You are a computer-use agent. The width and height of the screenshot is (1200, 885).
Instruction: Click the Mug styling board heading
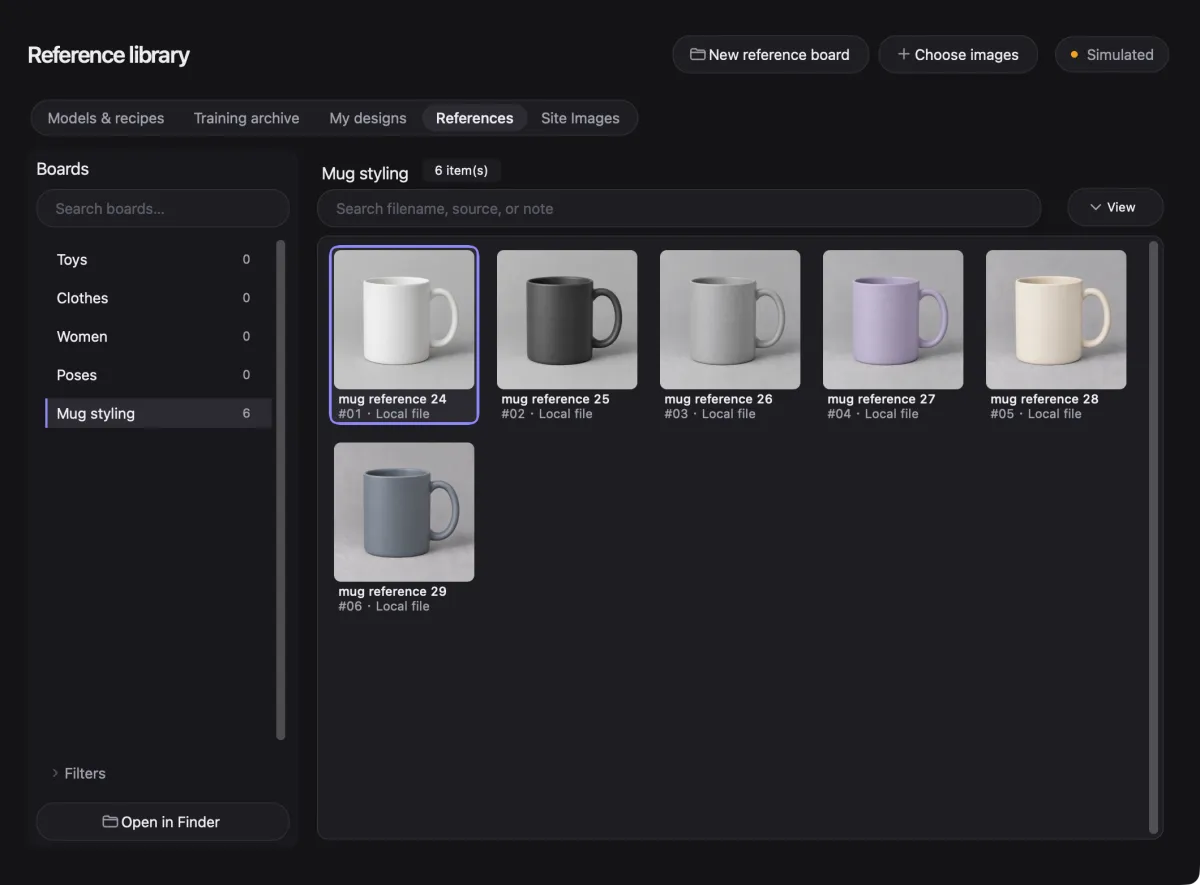365,174
